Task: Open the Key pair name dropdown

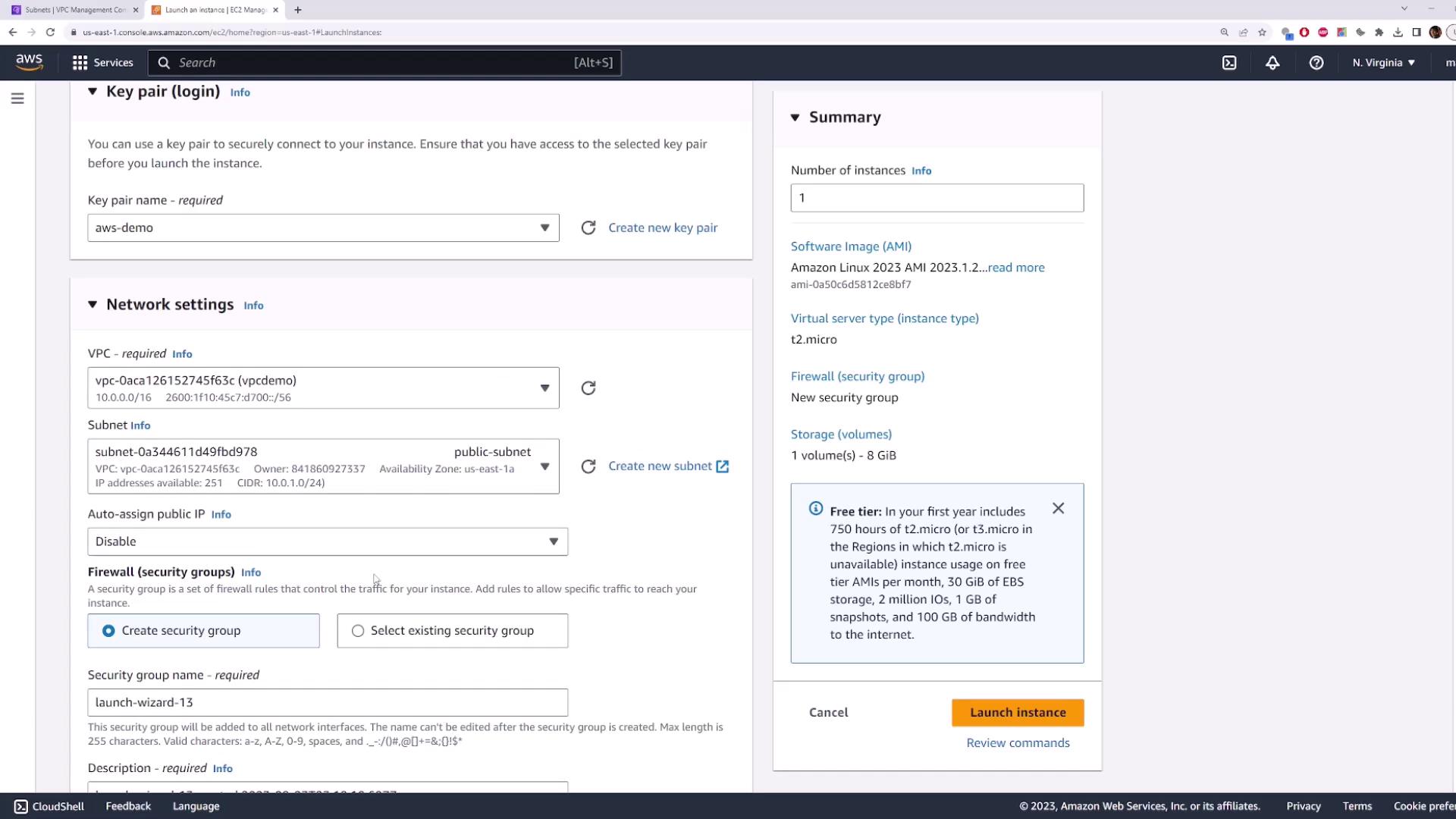Action: 323,228
